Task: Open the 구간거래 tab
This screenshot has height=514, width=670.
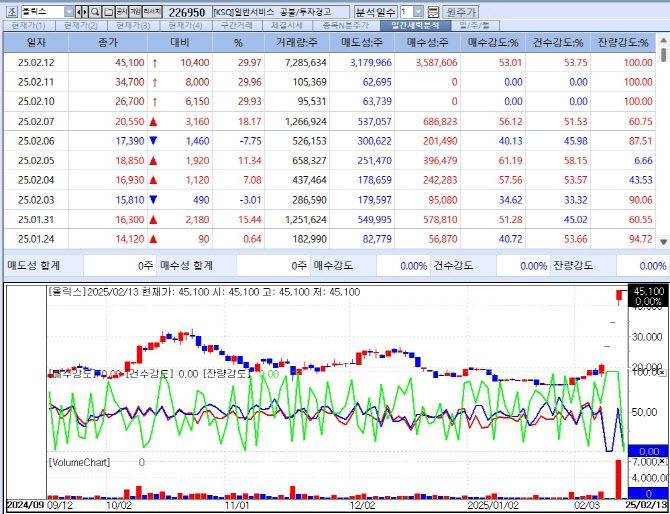Action: click(x=237, y=25)
